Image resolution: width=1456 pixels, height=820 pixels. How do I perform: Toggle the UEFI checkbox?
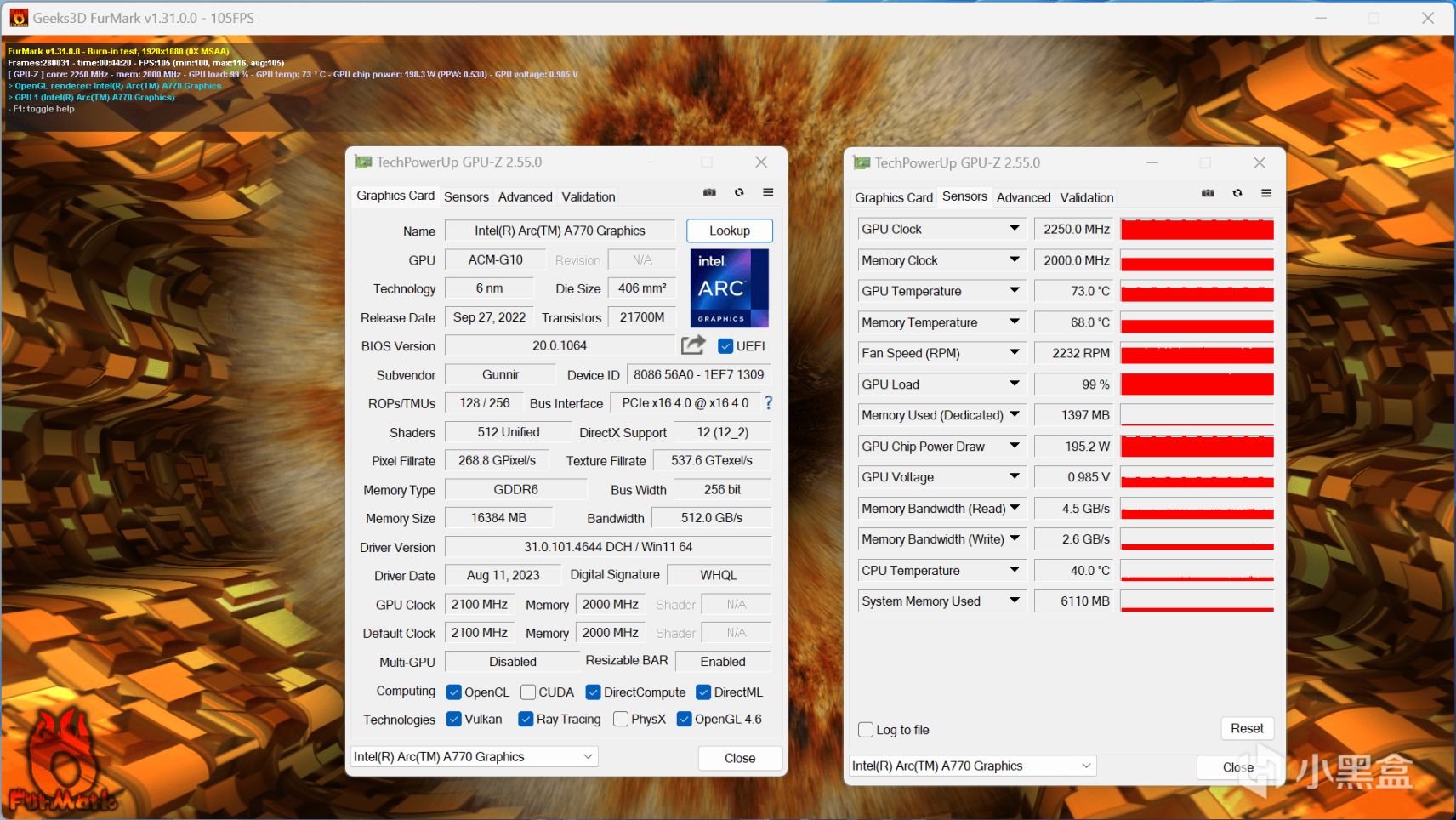pyautogui.click(x=725, y=346)
